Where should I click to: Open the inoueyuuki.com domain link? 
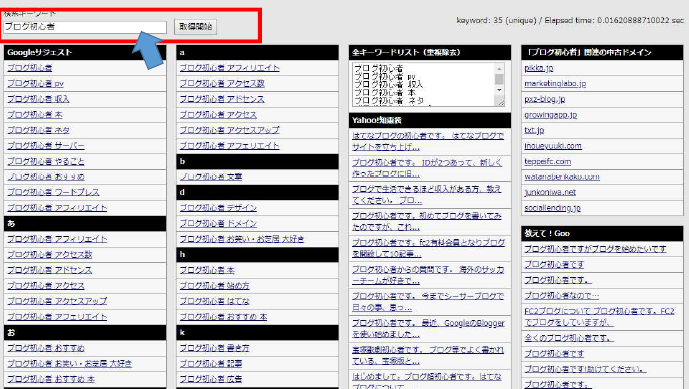553,145
